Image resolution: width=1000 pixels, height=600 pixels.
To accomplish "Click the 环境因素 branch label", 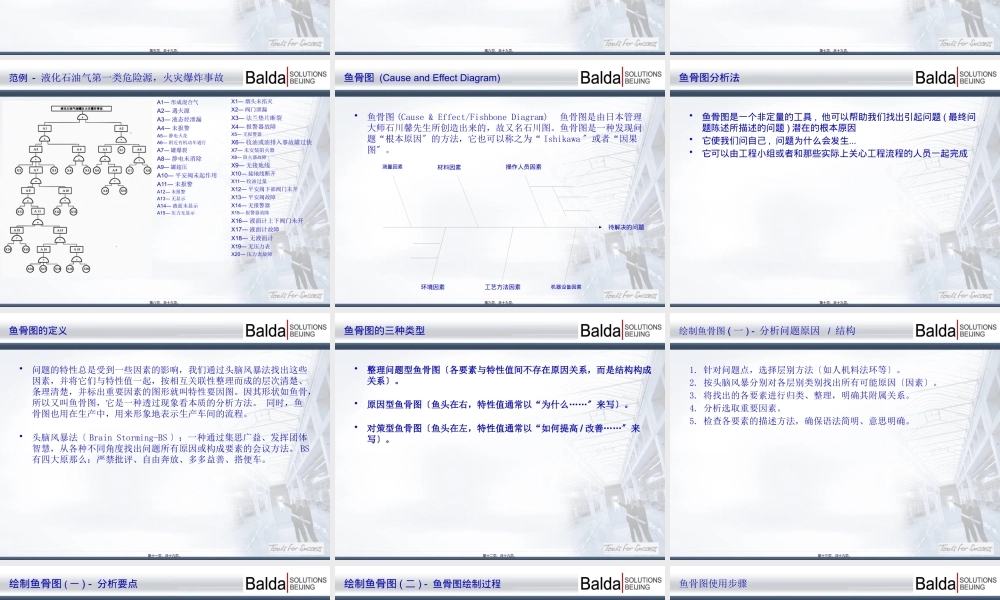I will (x=434, y=286).
